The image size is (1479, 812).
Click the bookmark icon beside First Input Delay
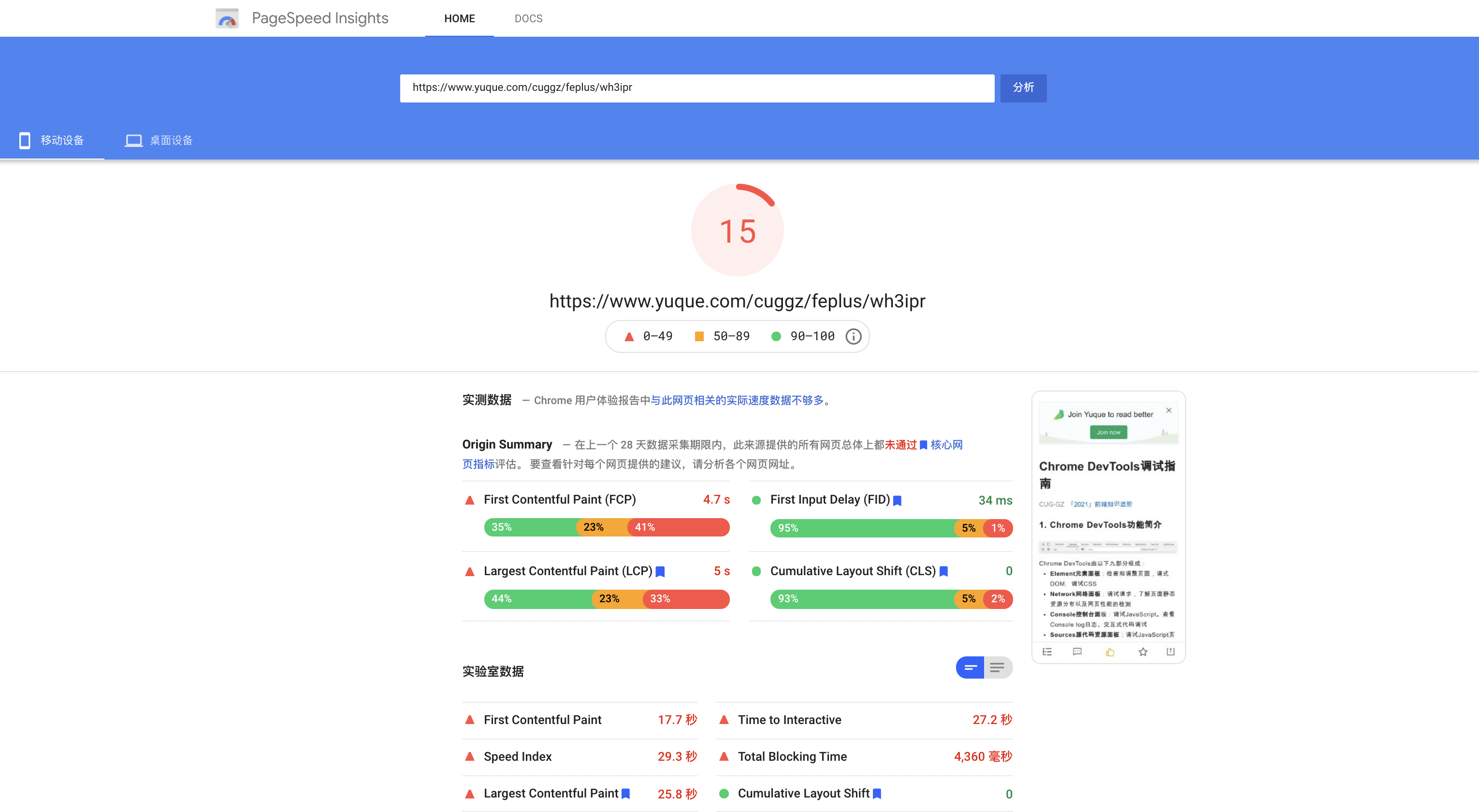(x=898, y=501)
